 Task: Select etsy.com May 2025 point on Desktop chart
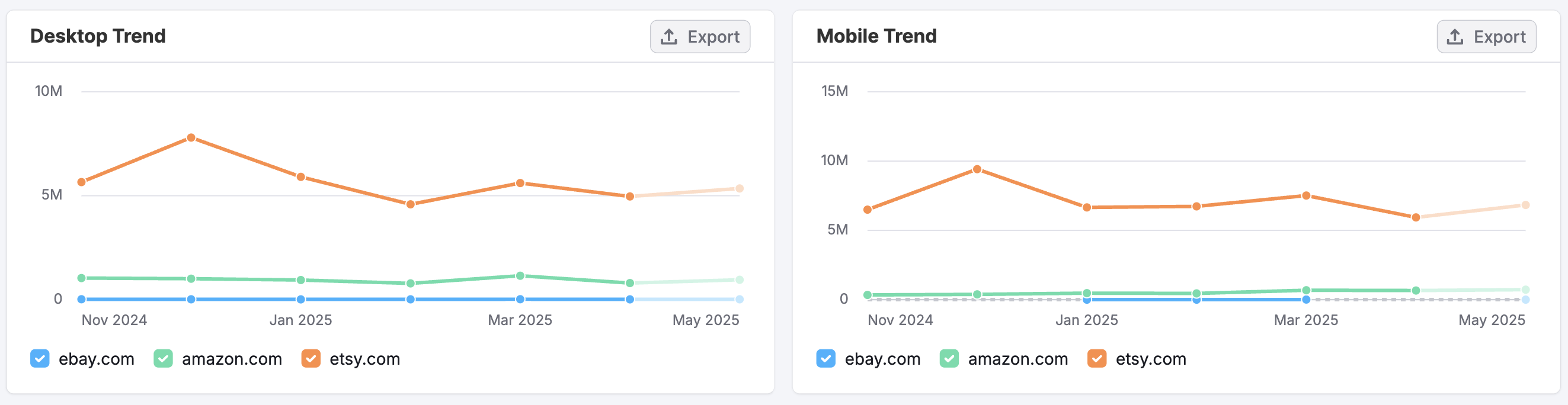[x=739, y=188]
